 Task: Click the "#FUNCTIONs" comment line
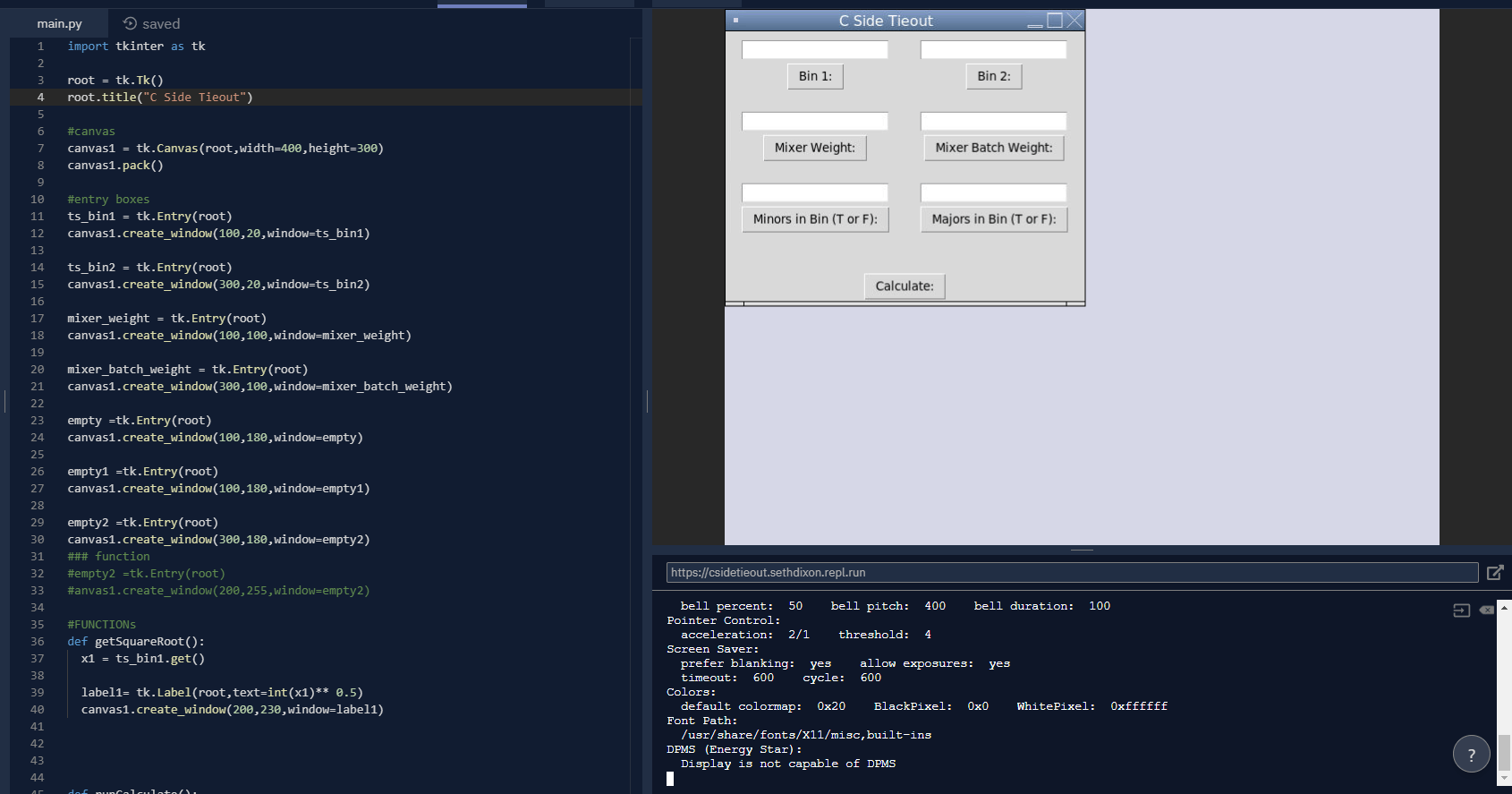pos(101,625)
